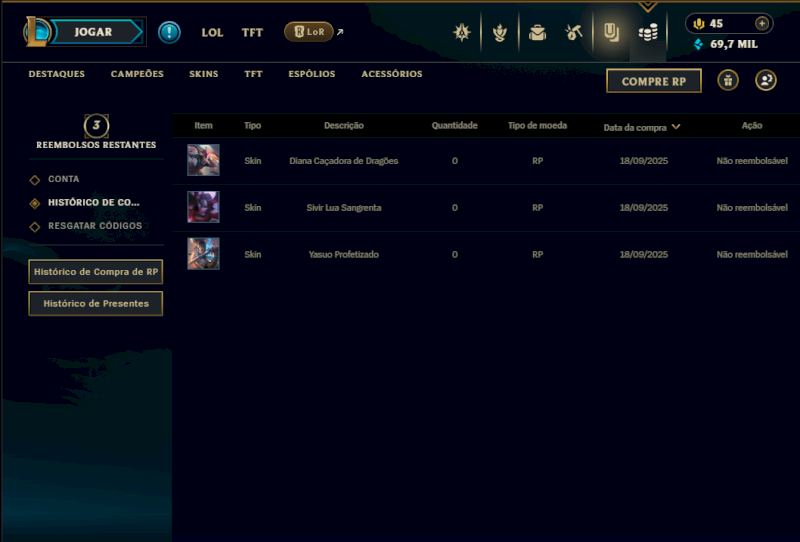Open the account profile icon button
This screenshot has width=800, height=542.
coord(766,81)
